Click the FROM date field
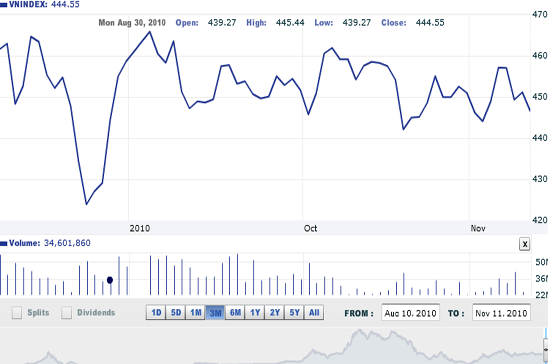This screenshot has width=550, height=364. 410,313
